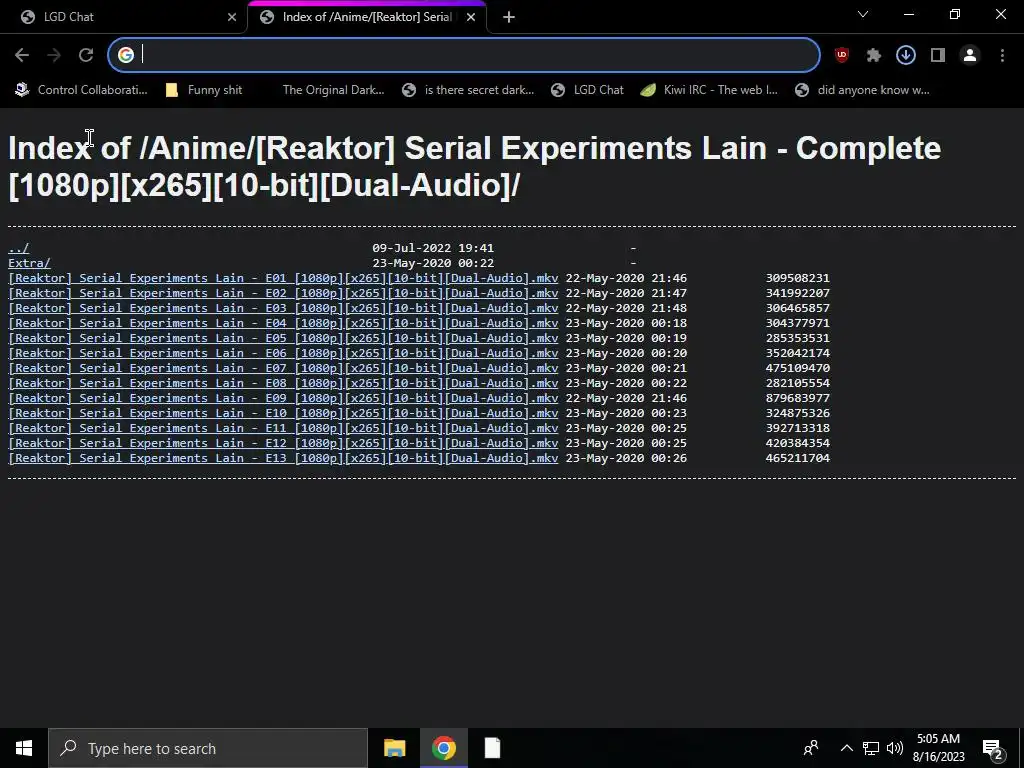This screenshot has height=768, width=1024.
Task: Open the 'is there secret dark...' bookmark
Action: pos(468,90)
